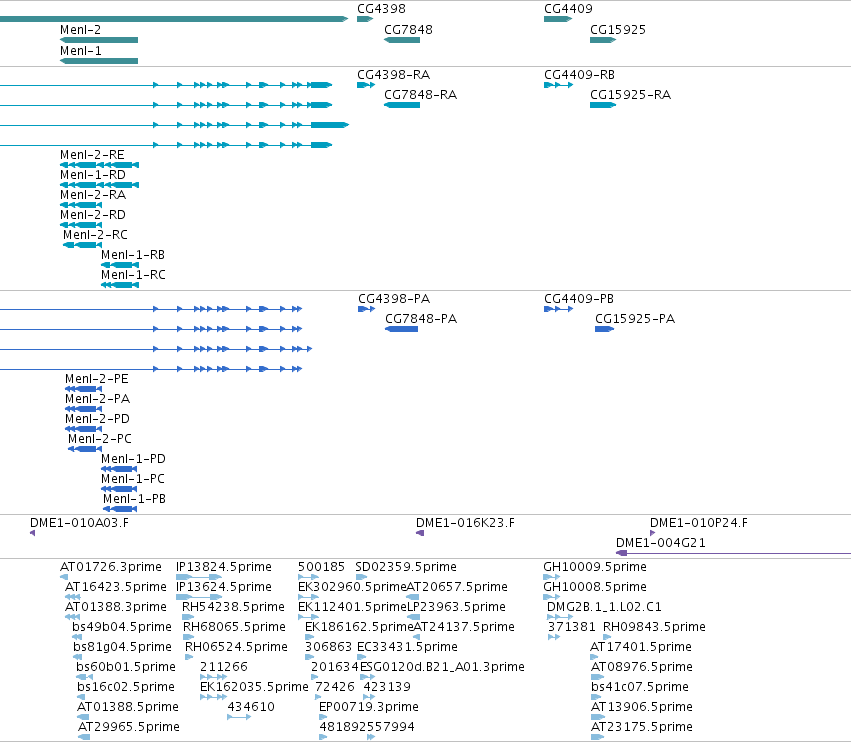This screenshot has height=742, width=851.
Task: Select transcript CG7848-RA
Action: click(402, 105)
